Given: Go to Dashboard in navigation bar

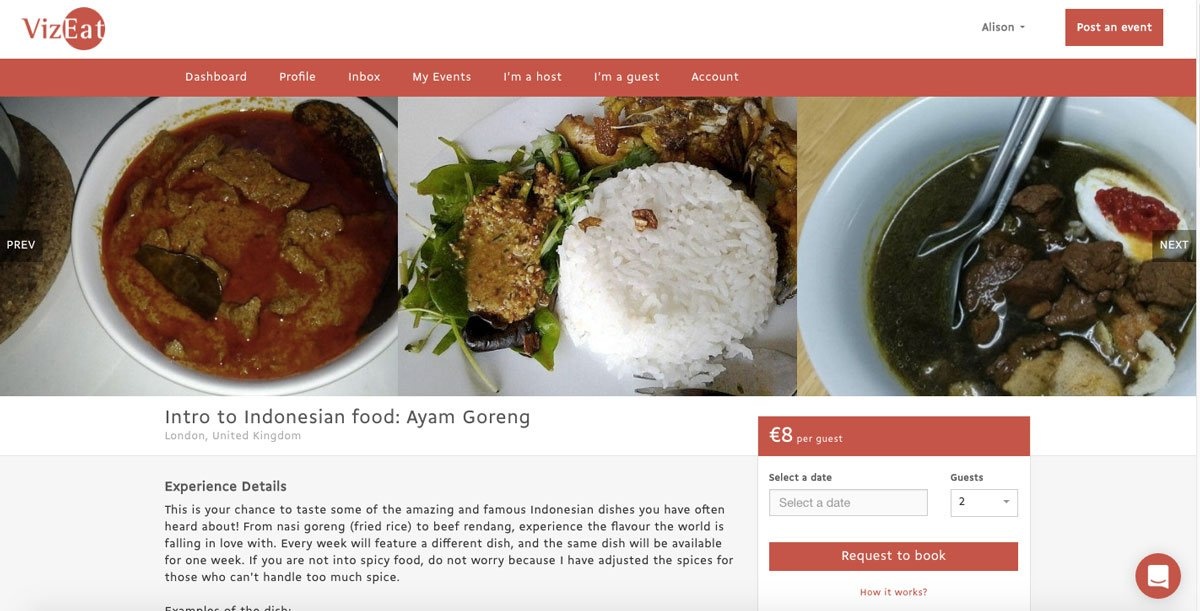Looking at the screenshot, I should [216, 77].
